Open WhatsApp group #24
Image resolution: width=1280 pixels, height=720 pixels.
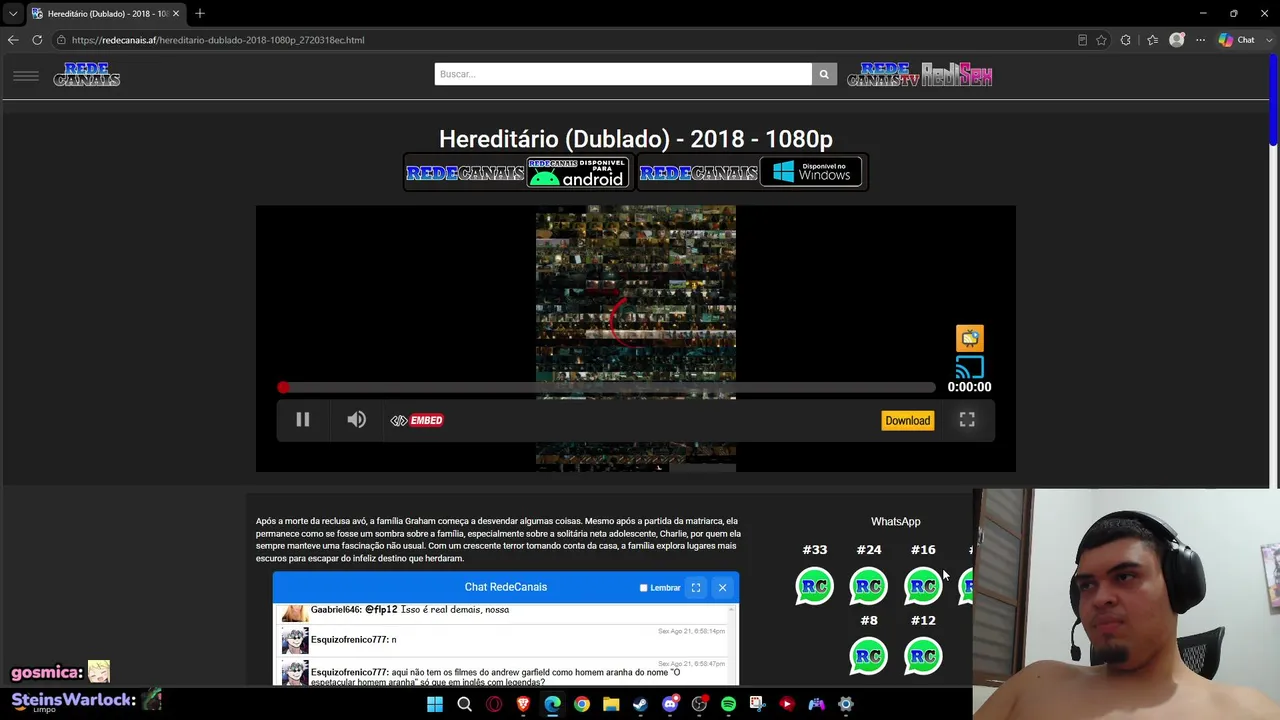click(869, 586)
